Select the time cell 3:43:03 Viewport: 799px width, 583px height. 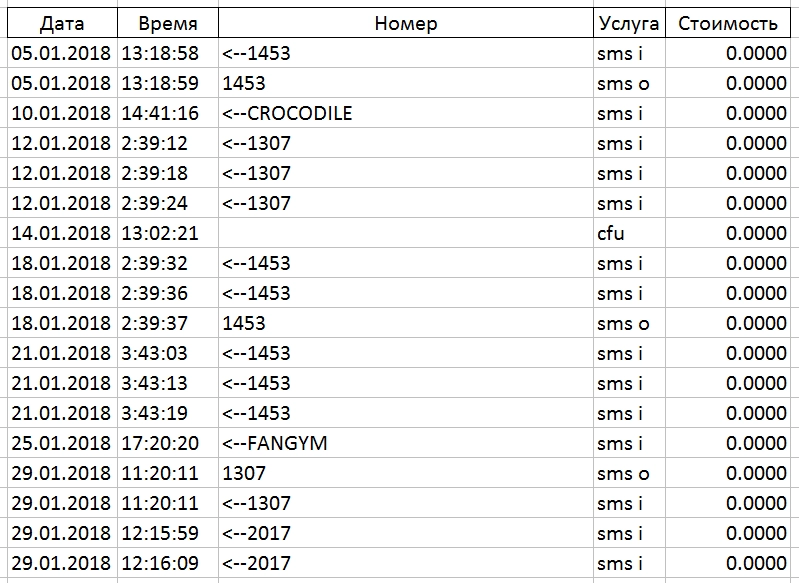(155, 353)
